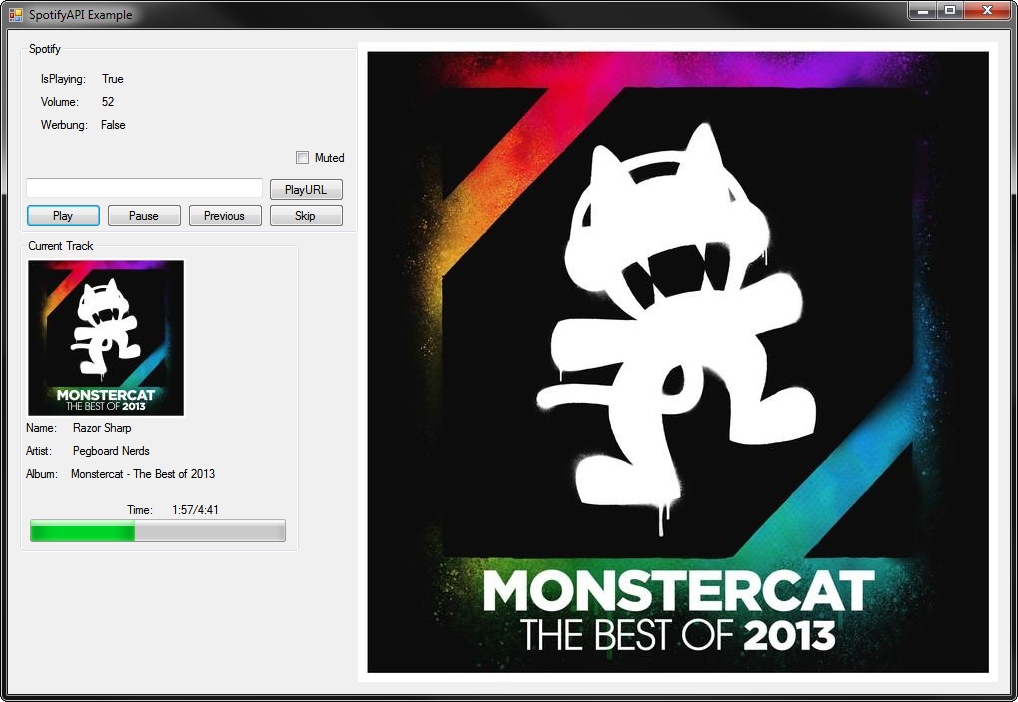Click the Time: label
Viewport: 1018px width, 702px height.
(140, 510)
